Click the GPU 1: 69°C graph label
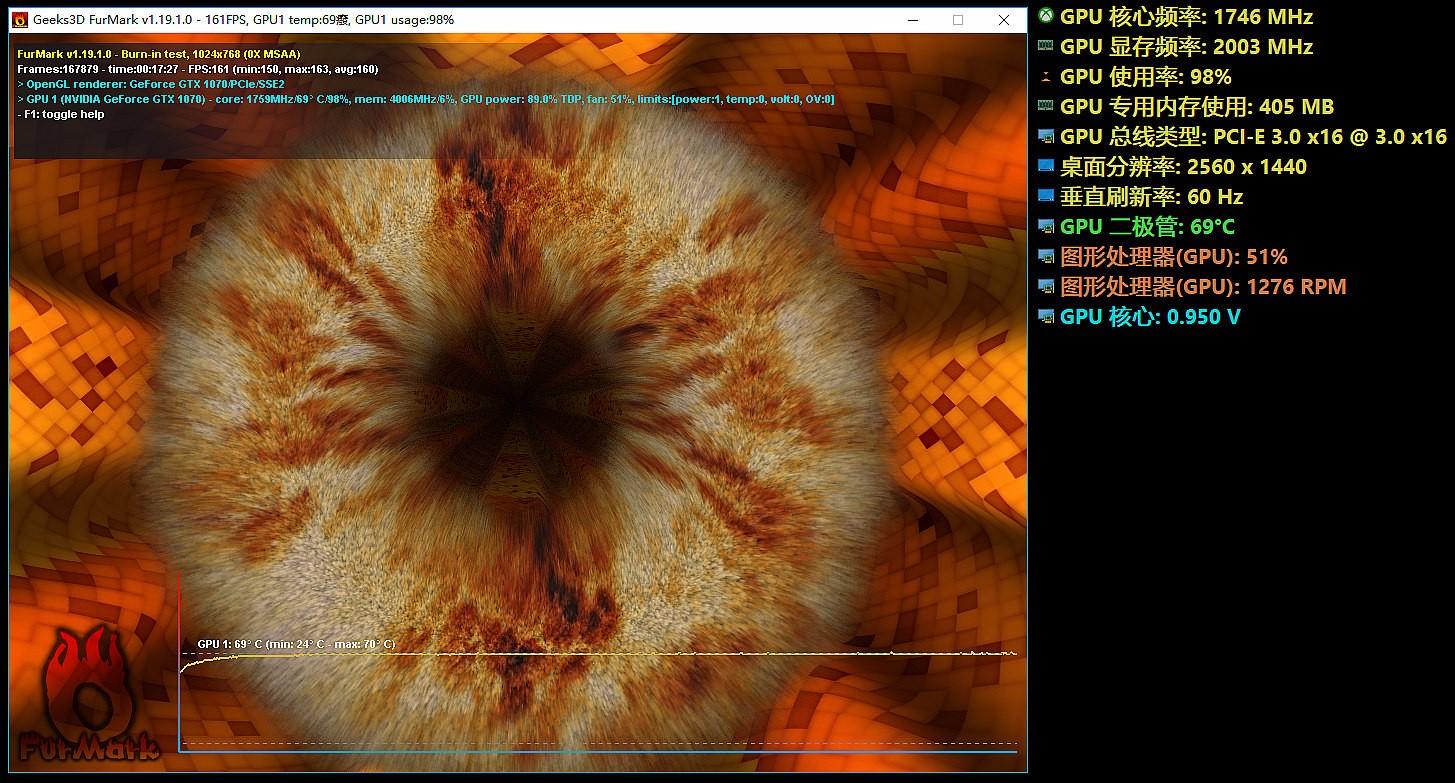Image resolution: width=1455 pixels, height=783 pixels. tap(296, 644)
